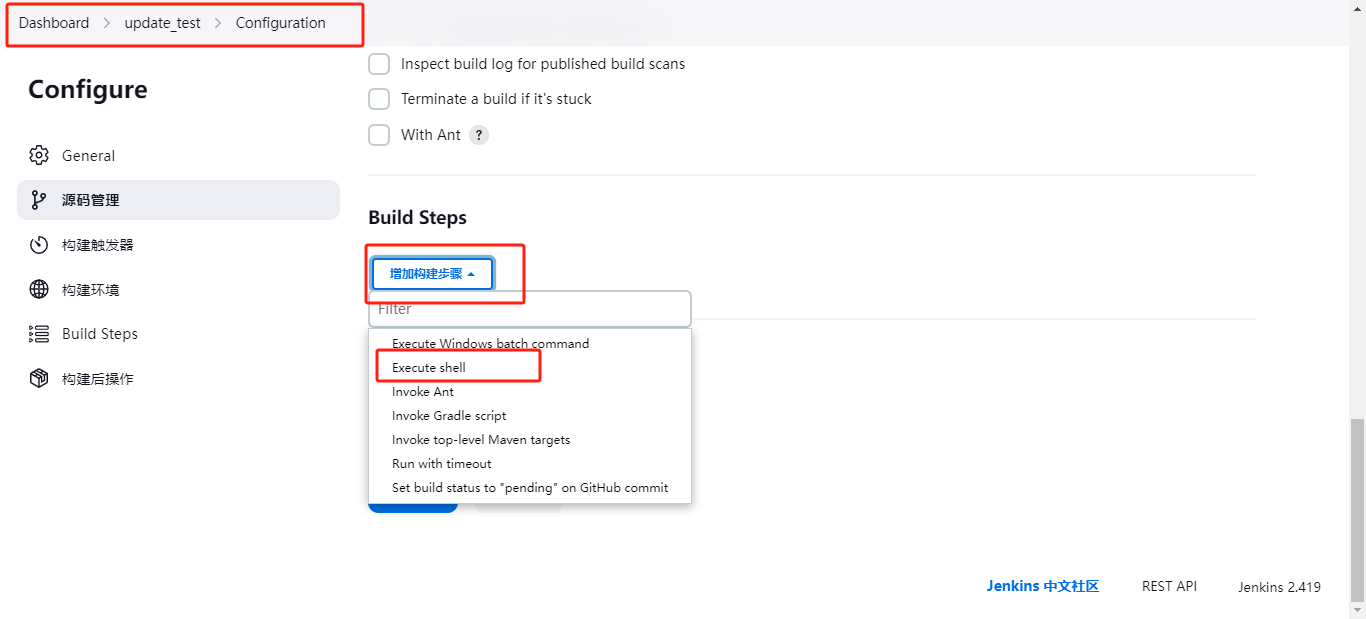Check Terminate a build if it's stuck
This screenshot has height=619, width=1366.
click(x=379, y=99)
